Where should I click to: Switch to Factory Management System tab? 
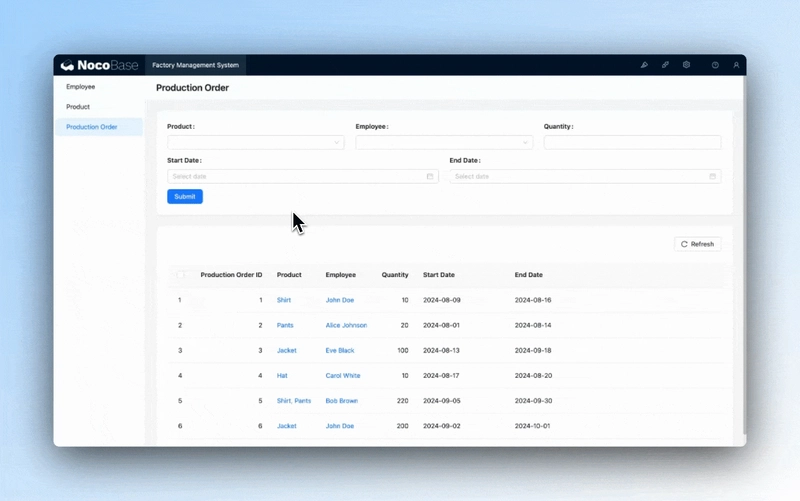(195, 65)
